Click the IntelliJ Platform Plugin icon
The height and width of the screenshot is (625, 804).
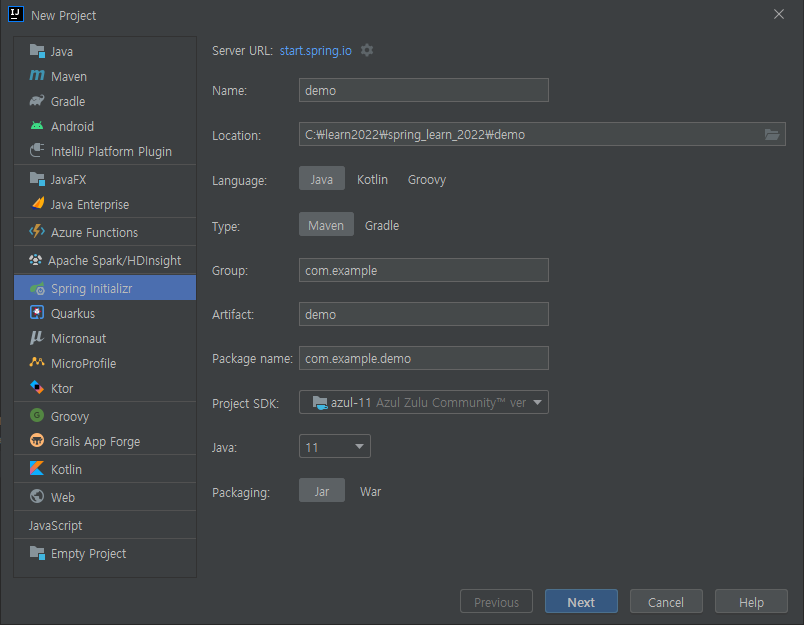37,151
